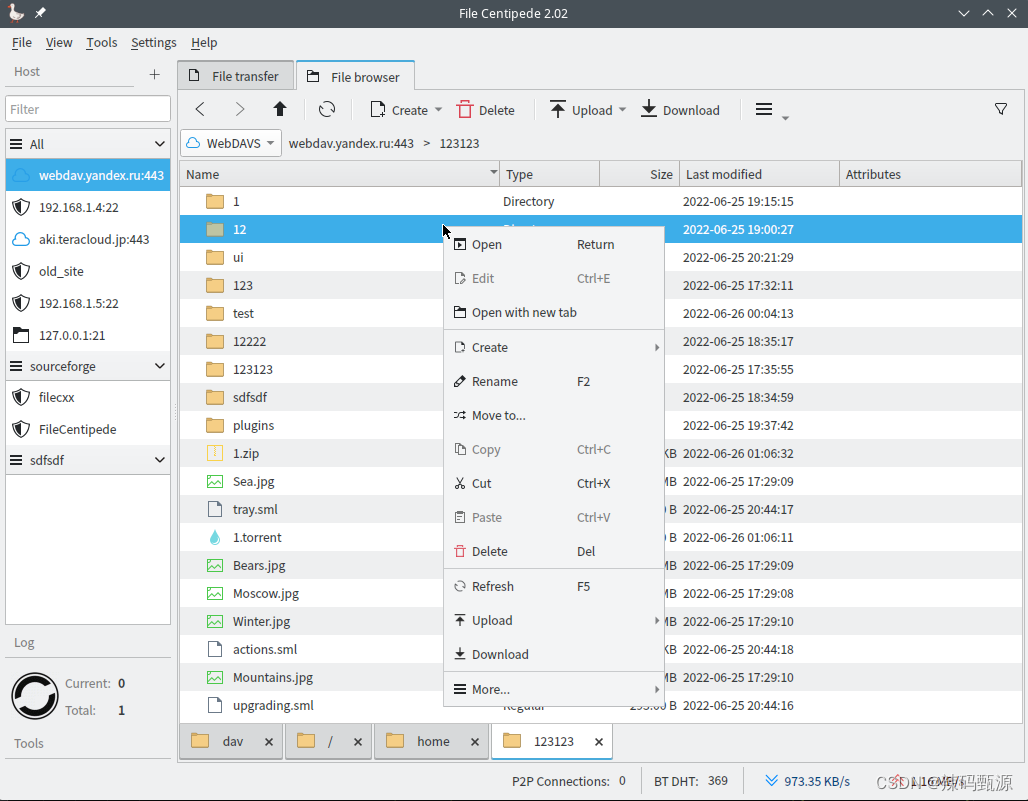The height and width of the screenshot is (801, 1028).
Task: Click the tray.sml document icon
Action: pos(214,509)
